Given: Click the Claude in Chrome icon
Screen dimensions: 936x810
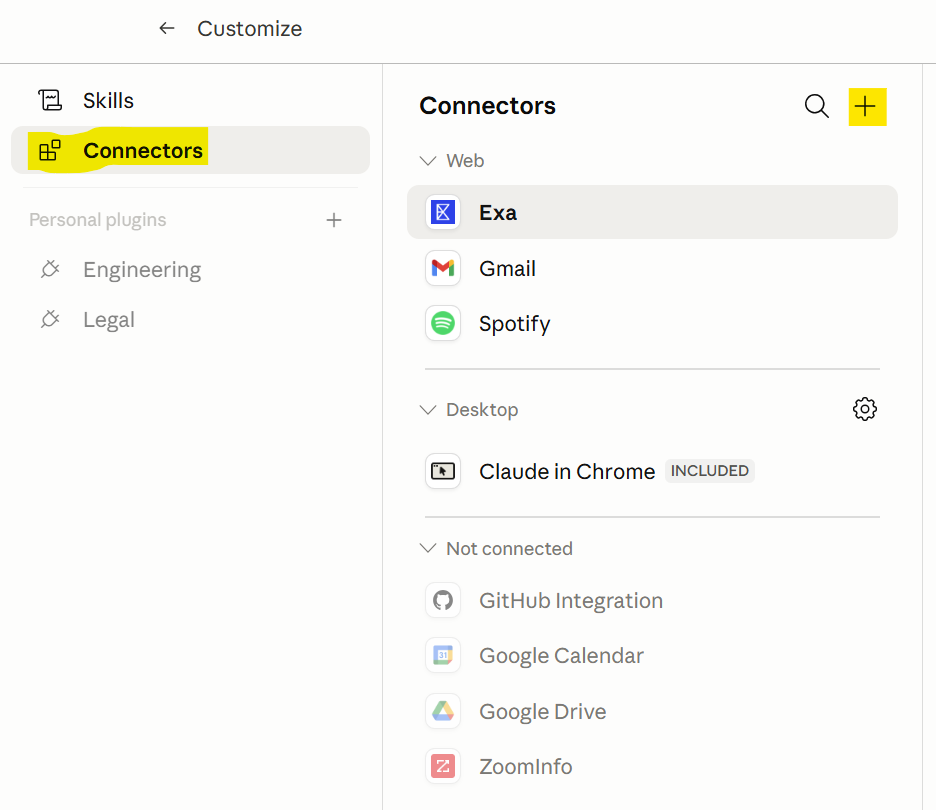Looking at the screenshot, I should click(x=443, y=471).
